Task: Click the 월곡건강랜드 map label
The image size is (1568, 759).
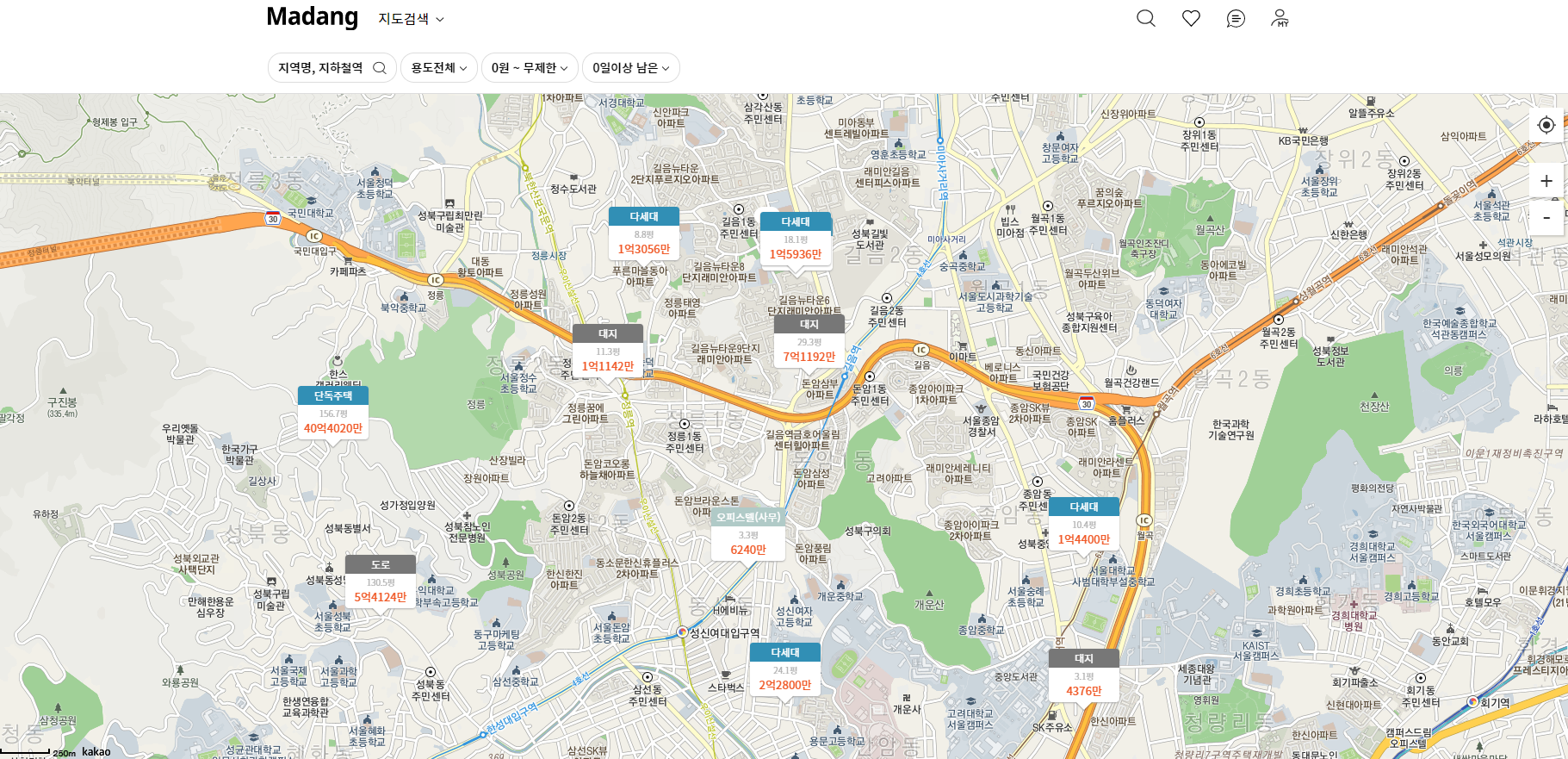Action: click(1131, 383)
